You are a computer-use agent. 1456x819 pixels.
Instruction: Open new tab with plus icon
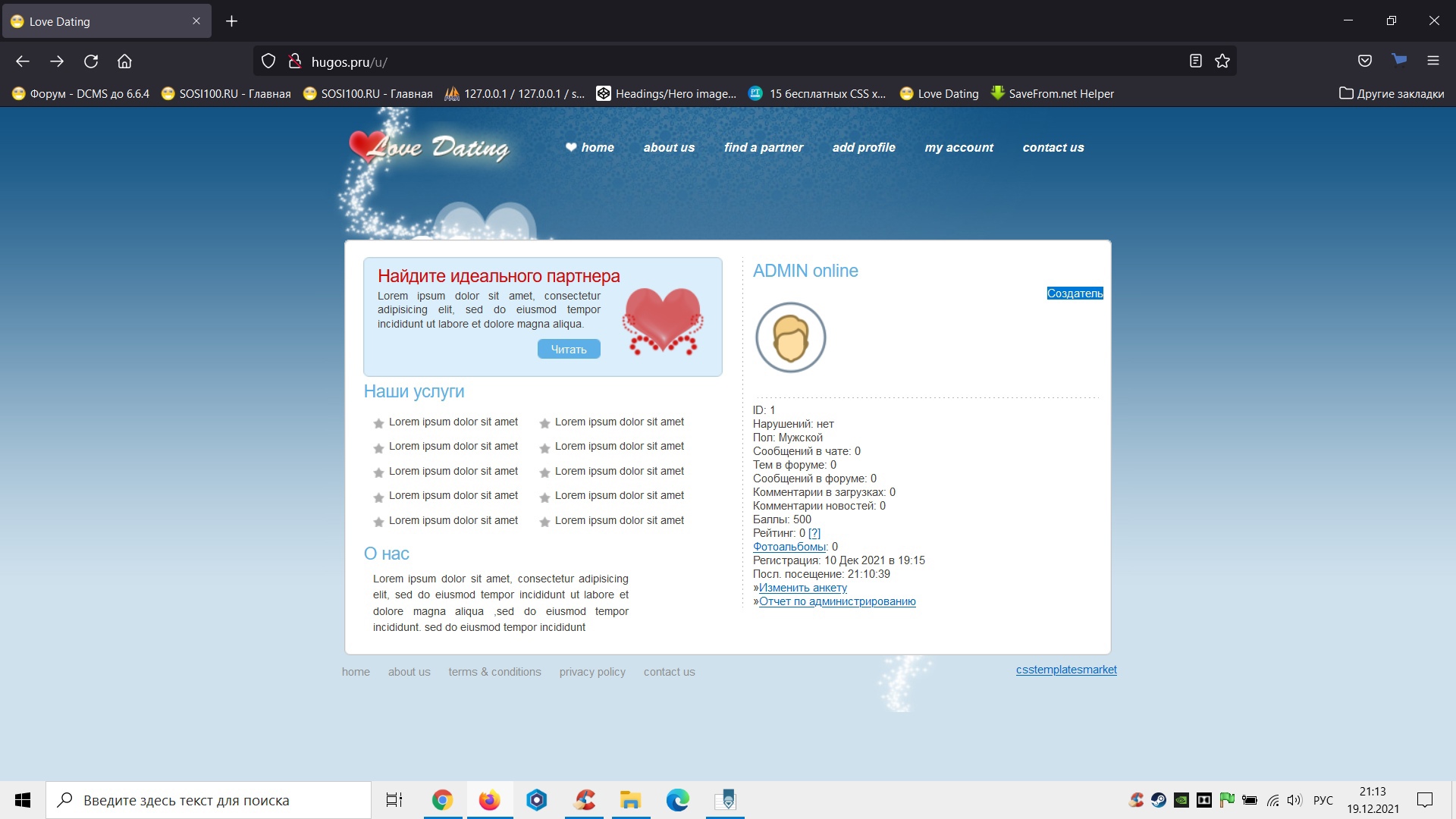click(232, 21)
